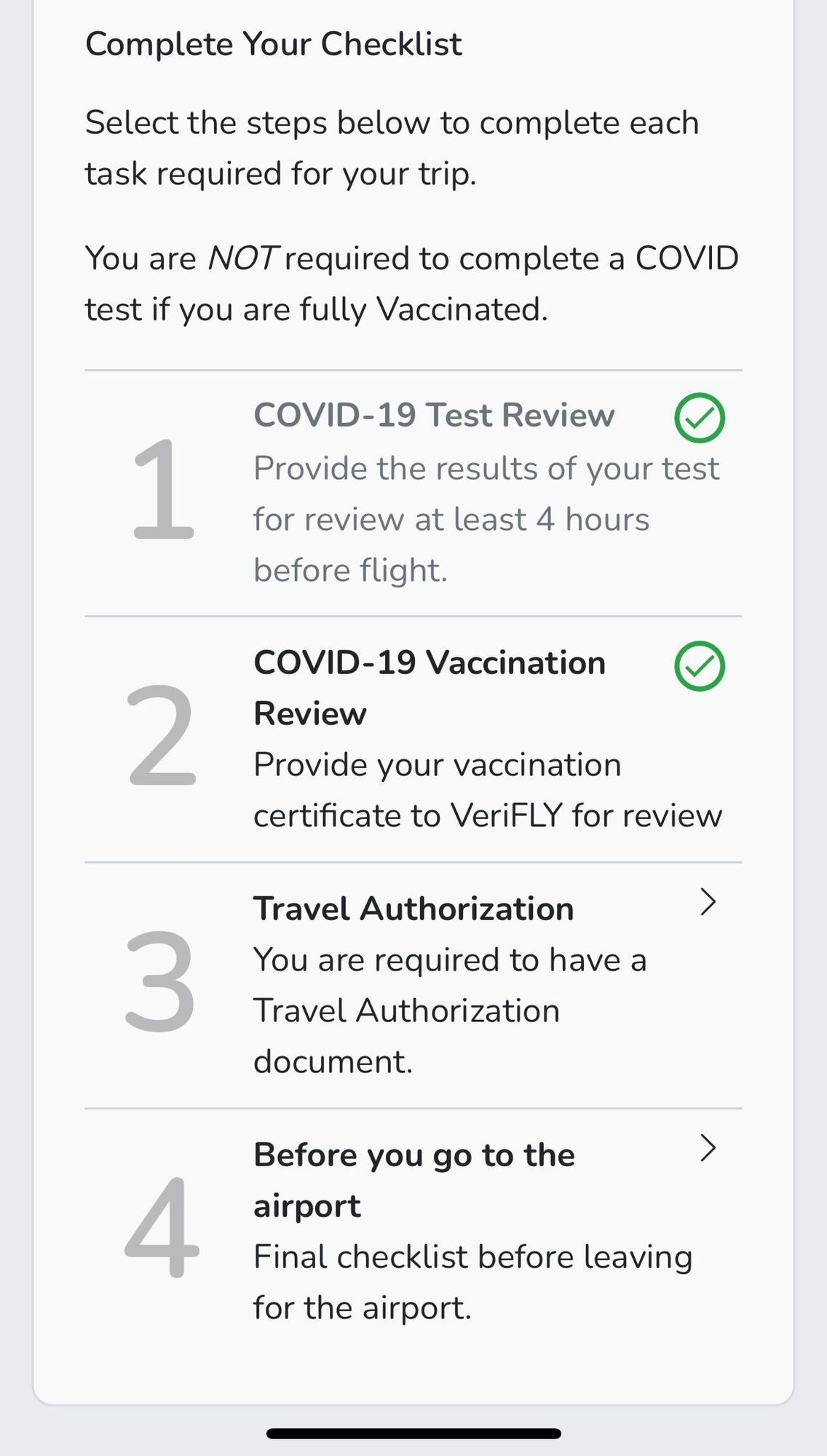Screen dimensions: 827x1456
Task: Open the Before you go to the airport title
Action: (x=414, y=1180)
